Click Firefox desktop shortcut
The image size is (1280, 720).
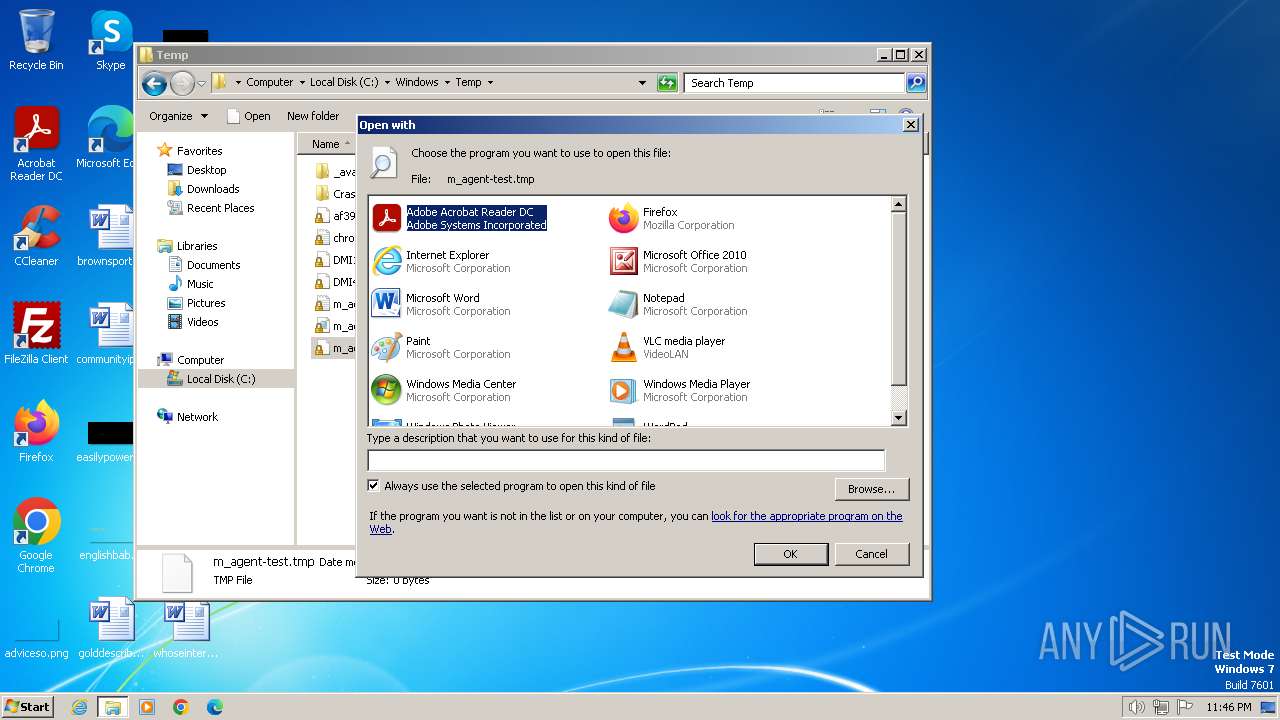point(36,432)
